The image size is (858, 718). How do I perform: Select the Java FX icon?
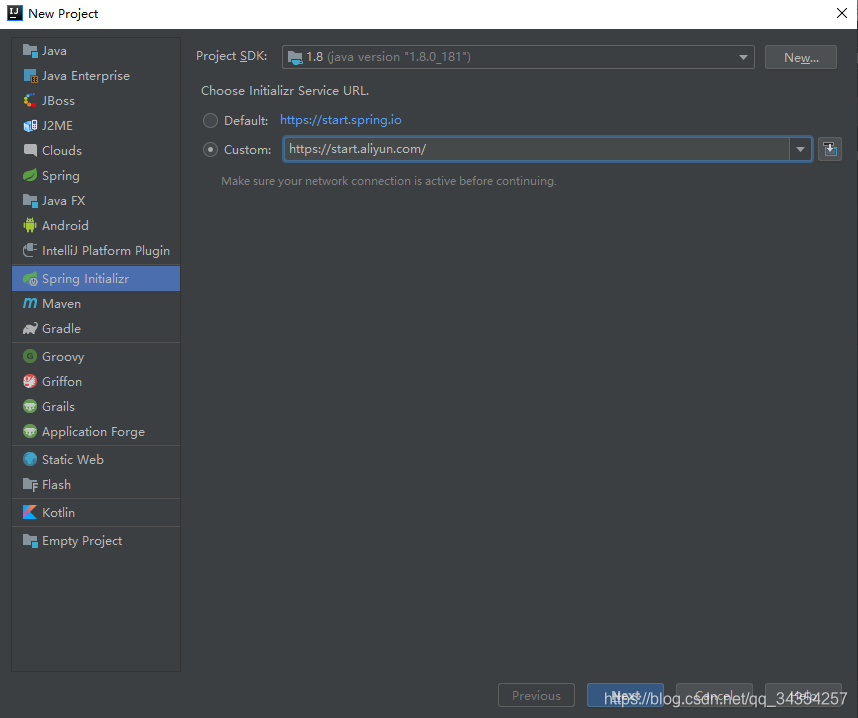coord(30,201)
